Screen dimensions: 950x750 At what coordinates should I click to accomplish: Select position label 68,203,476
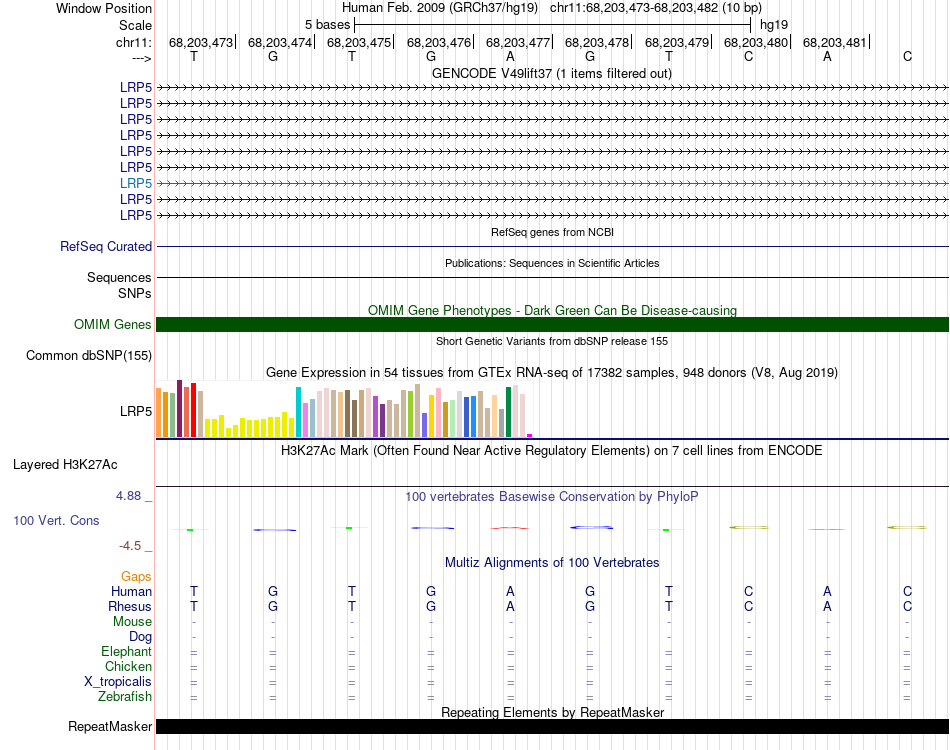(x=439, y=42)
